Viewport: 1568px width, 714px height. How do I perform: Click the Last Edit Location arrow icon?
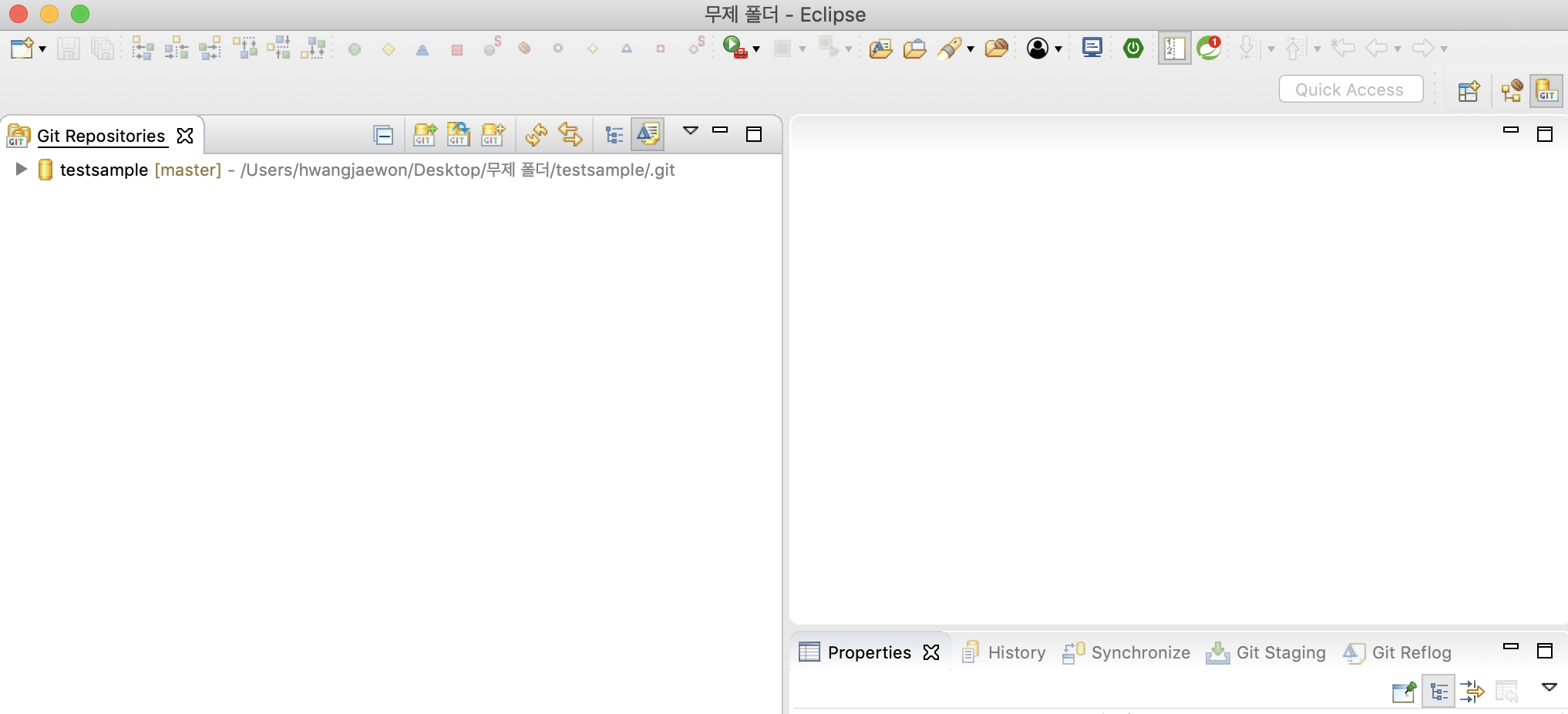(x=1343, y=48)
